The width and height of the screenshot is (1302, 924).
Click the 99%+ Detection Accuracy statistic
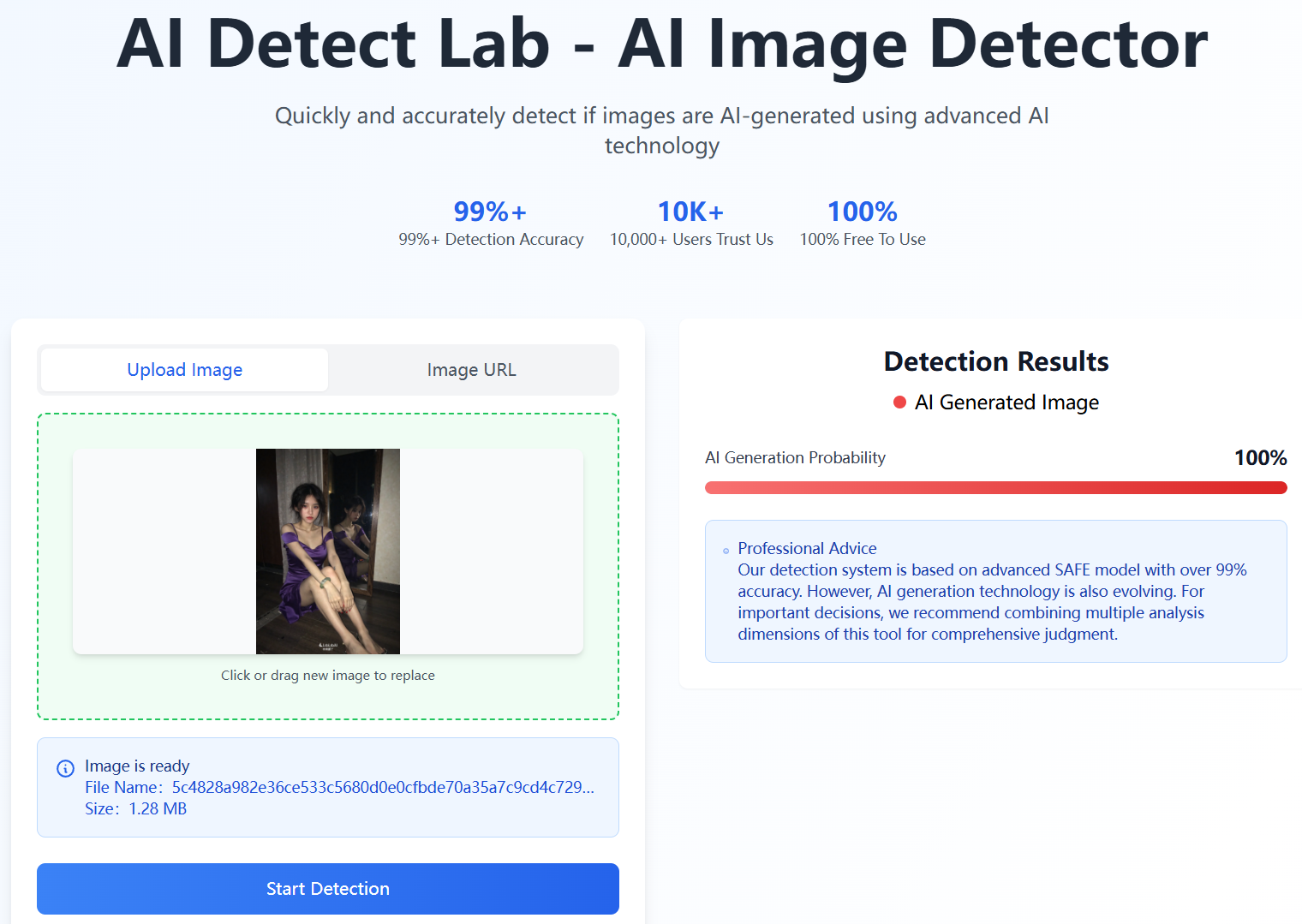pos(490,223)
